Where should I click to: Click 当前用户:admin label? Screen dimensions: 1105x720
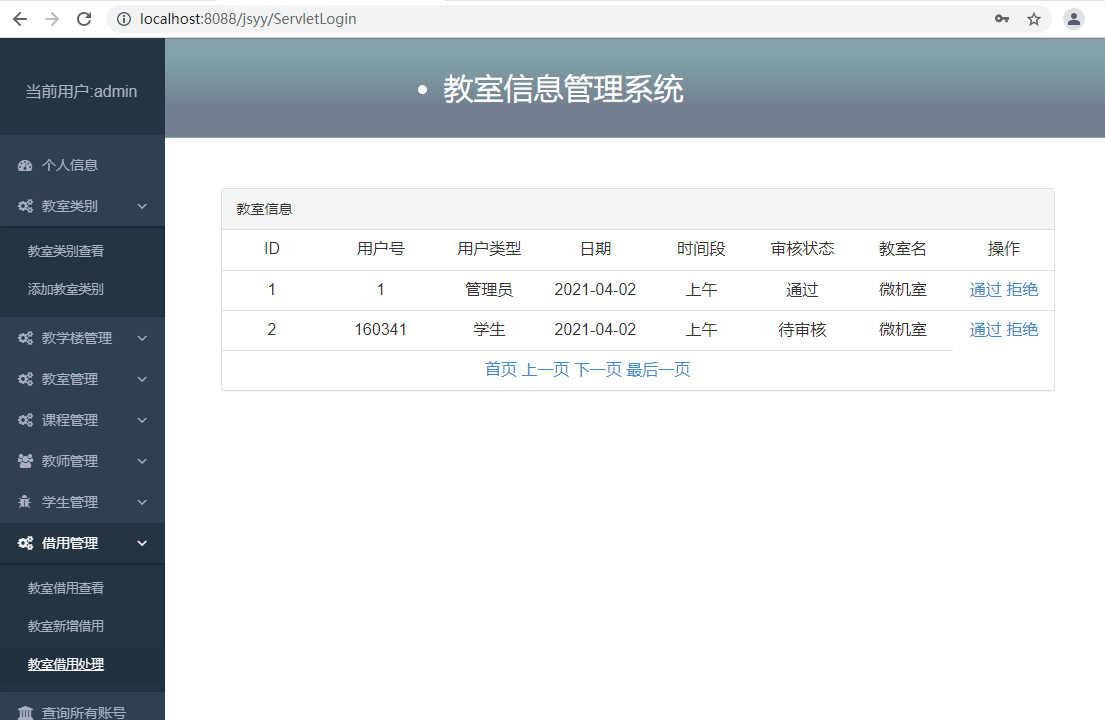click(x=82, y=92)
